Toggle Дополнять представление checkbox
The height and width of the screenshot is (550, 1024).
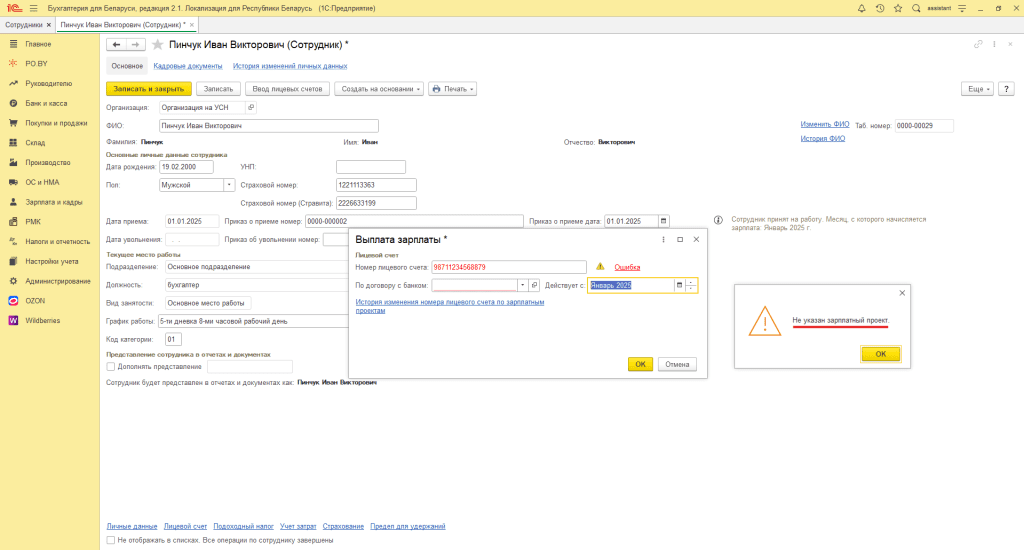pos(110,366)
